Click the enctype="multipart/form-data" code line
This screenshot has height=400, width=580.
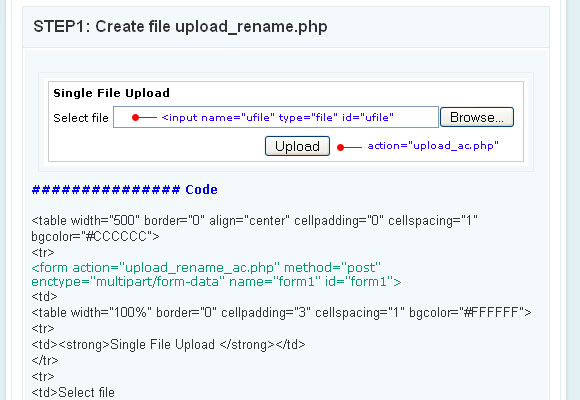[x=216, y=282]
